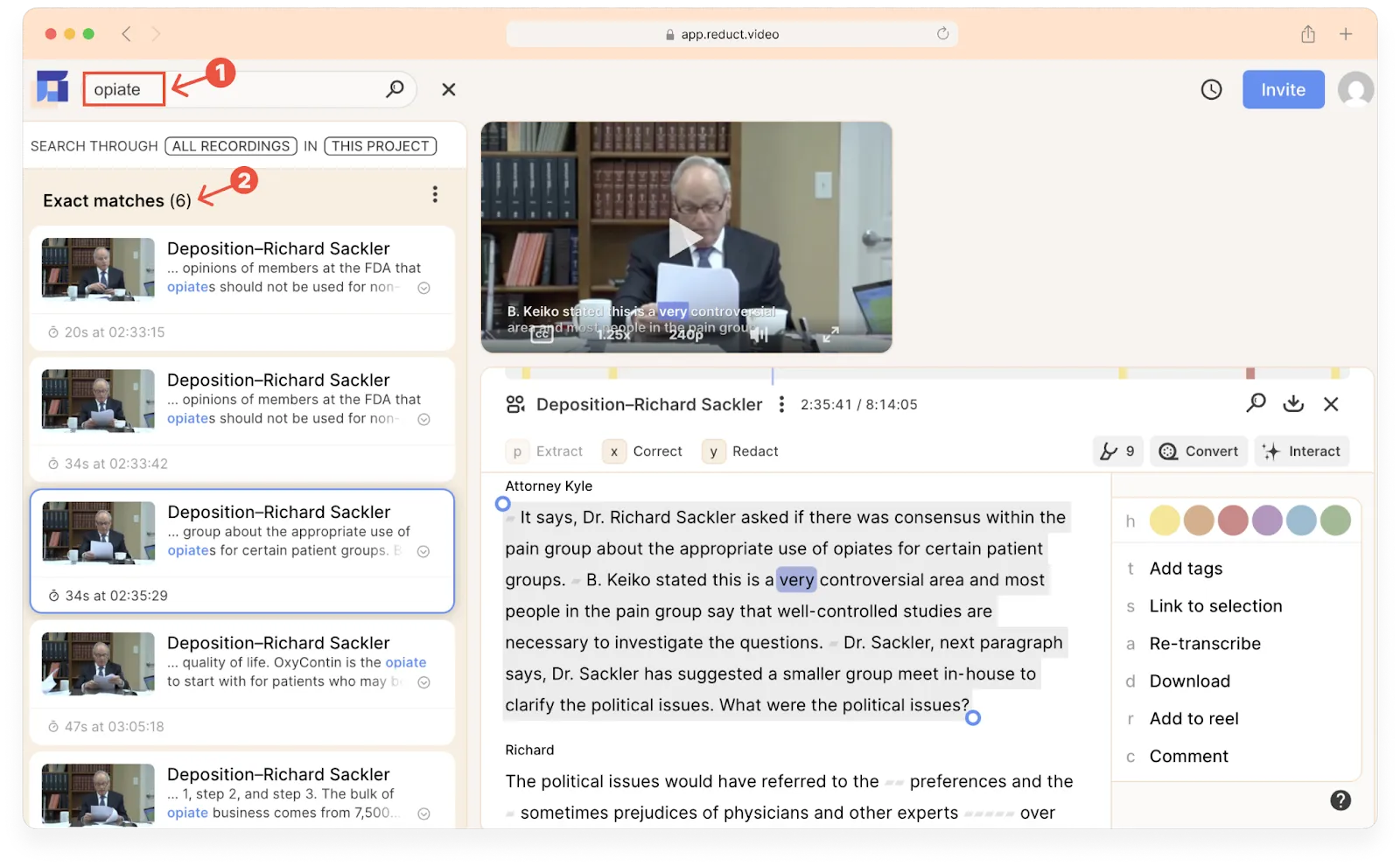Click the speakers icon beside the recording title

pos(515,404)
